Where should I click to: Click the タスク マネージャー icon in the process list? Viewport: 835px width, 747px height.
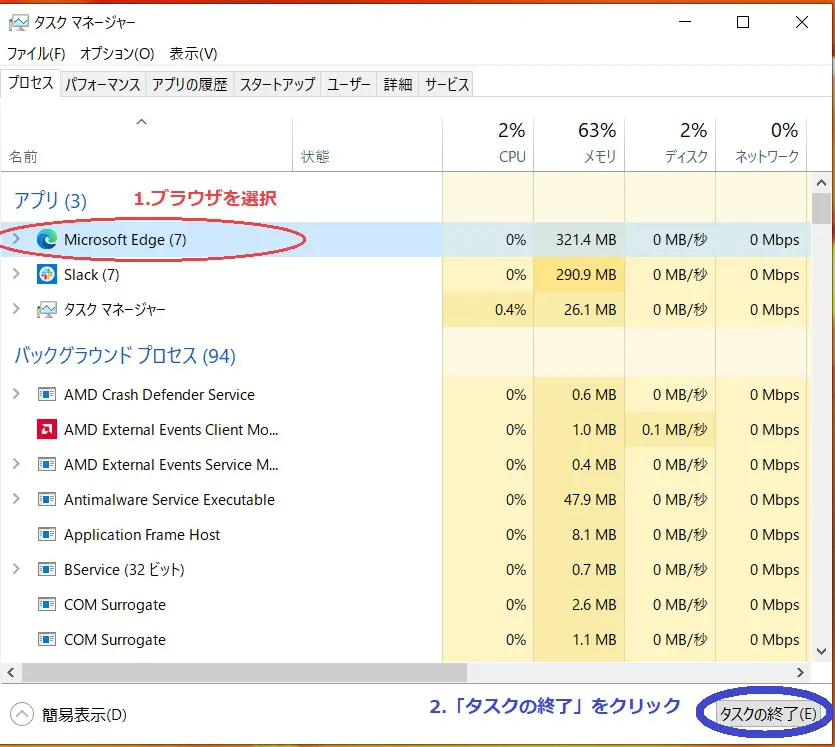[x=47, y=310]
